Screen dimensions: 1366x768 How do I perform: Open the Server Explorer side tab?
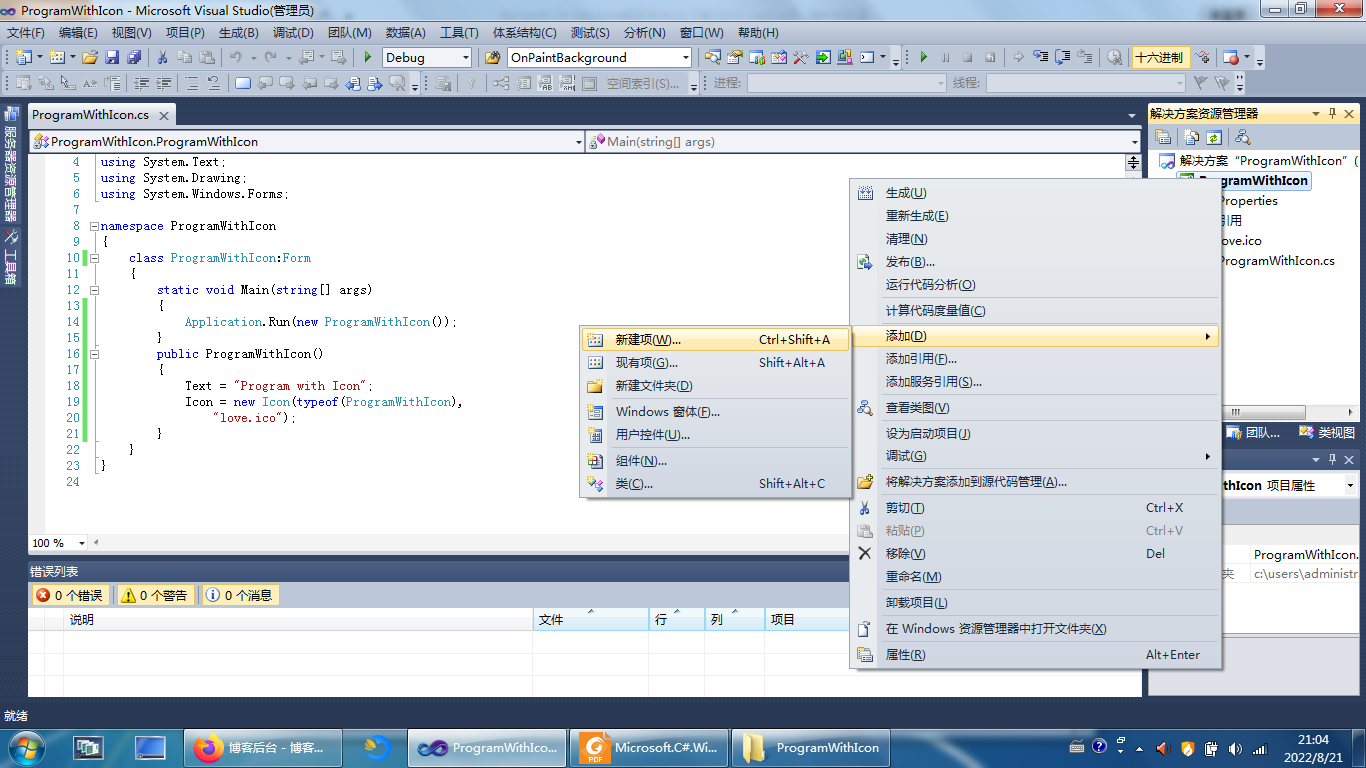pos(11,164)
